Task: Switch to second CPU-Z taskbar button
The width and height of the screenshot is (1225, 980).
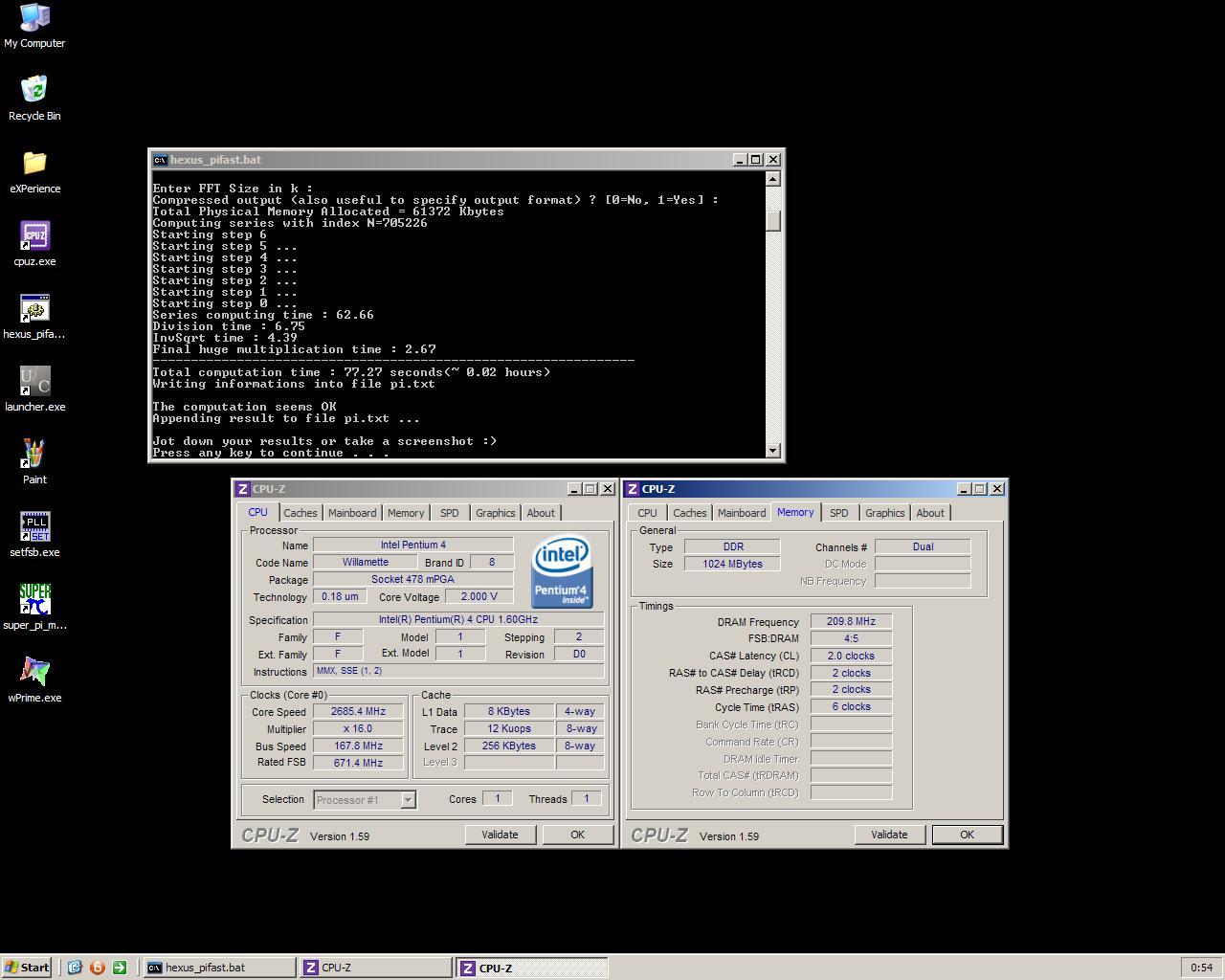Action: click(531, 968)
